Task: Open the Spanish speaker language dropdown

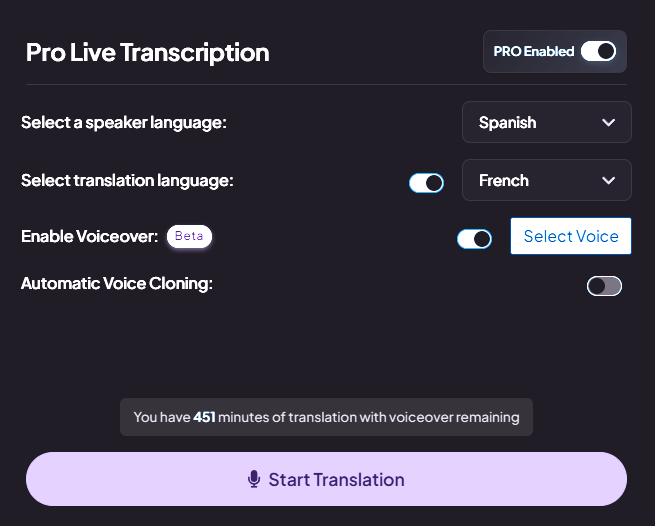Action: tap(546, 122)
